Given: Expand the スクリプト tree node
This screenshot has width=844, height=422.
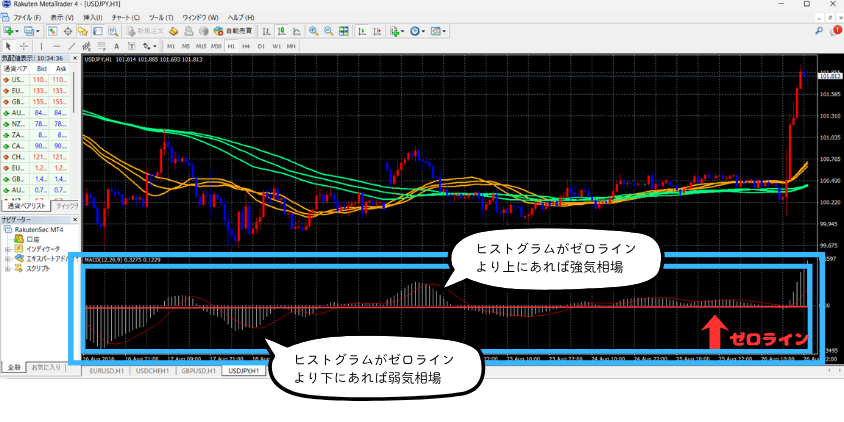Looking at the screenshot, I should pos(8,268).
